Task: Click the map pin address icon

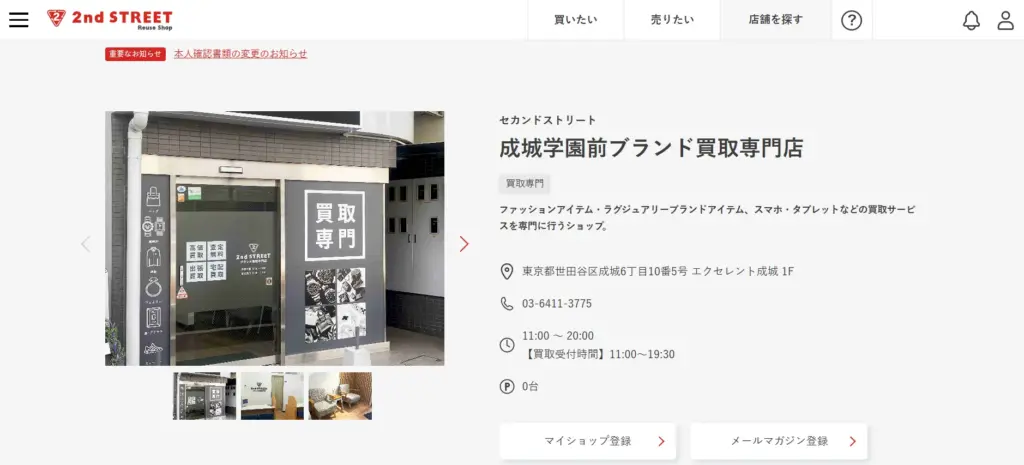Action: pyautogui.click(x=507, y=272)
